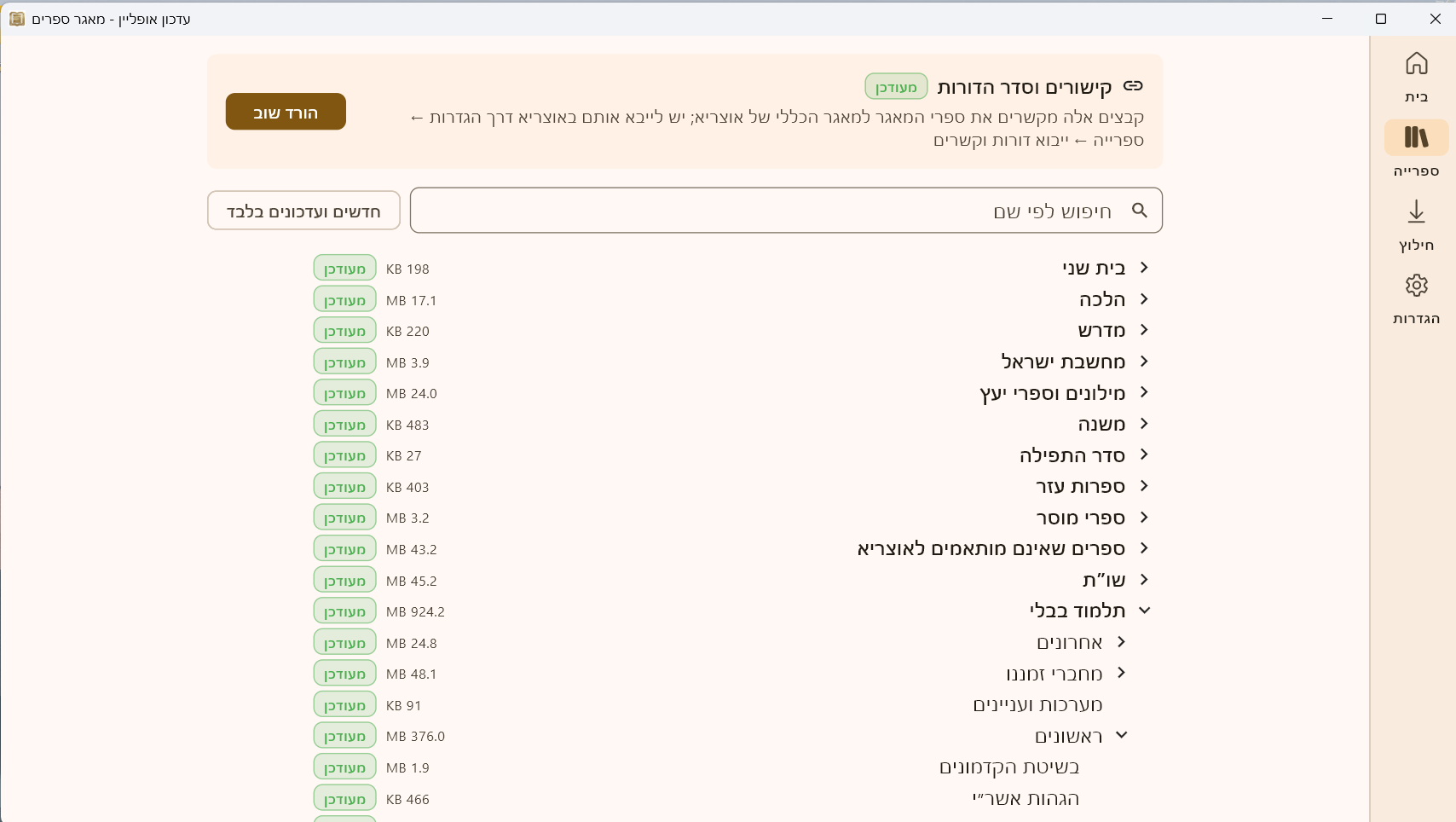This screenshot has width=1456, height=822.
Task: Open the ספרייה library sidebar icon
Action: pyautogui.click(x=1416, y=137)
